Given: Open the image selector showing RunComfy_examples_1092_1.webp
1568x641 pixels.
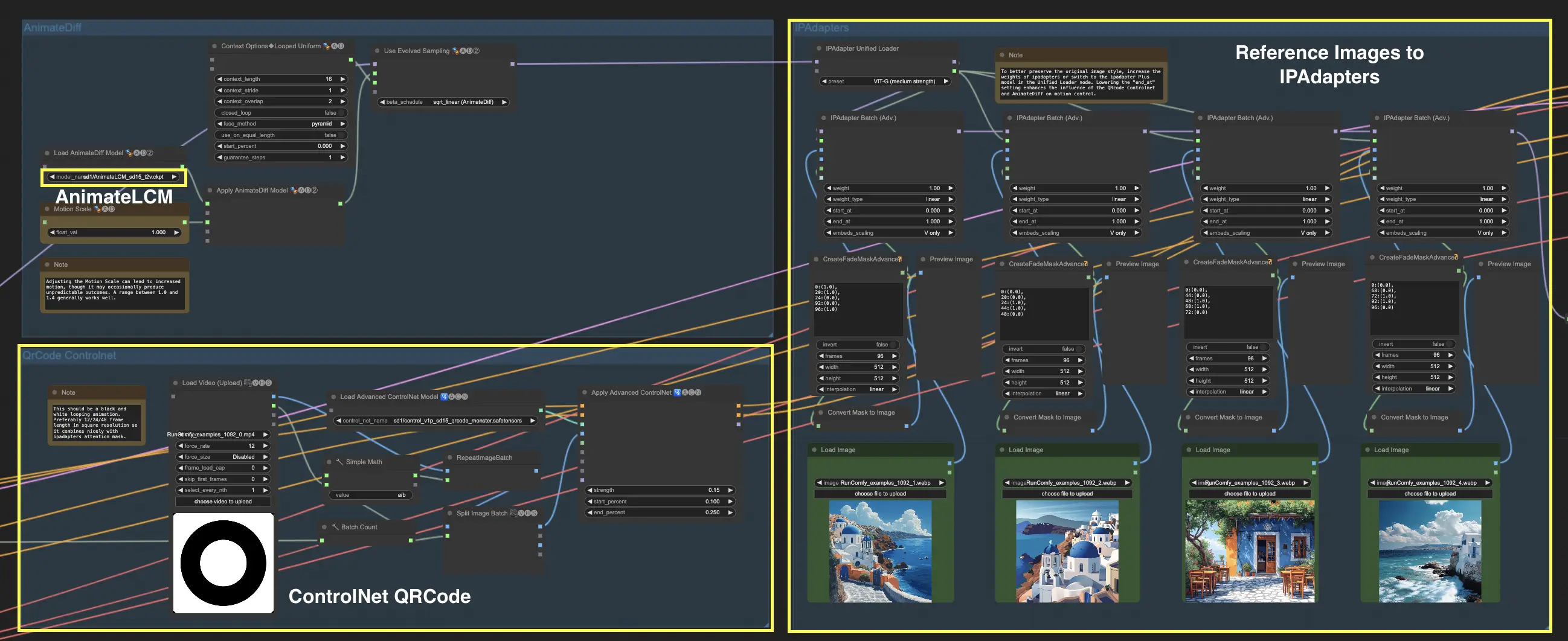Looking at the screenshot, I should pos(880,483).
